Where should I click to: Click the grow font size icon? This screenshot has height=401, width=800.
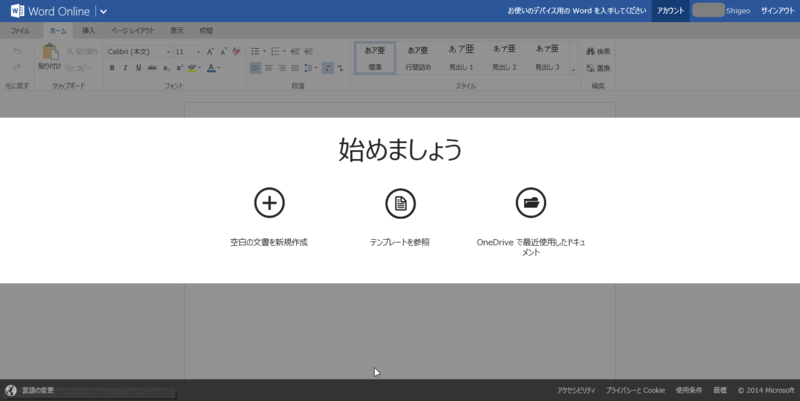click(210, 52)
